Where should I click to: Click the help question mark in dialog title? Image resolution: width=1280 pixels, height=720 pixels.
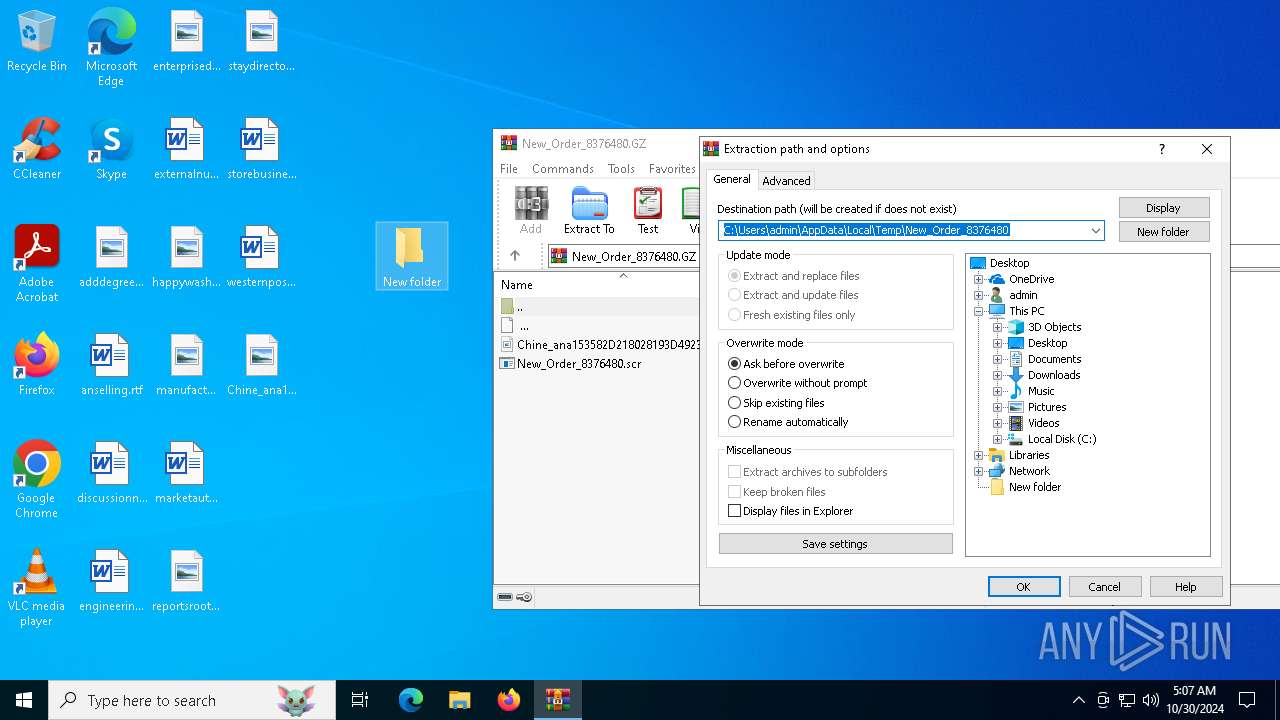coord(1161,149)
